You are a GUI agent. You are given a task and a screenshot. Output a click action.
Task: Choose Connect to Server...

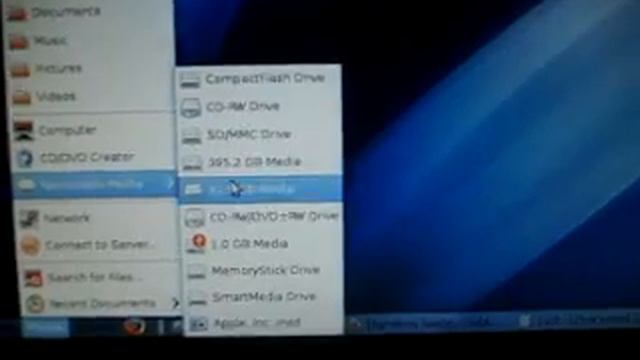tap(98, 245)
